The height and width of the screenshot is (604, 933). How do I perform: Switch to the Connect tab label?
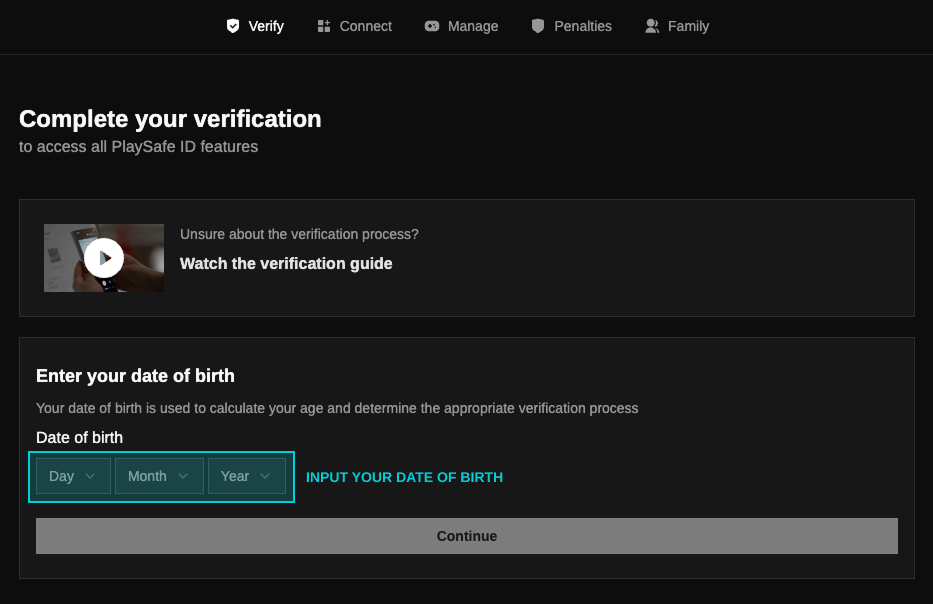pyautogui.click(x=365, y=26)
